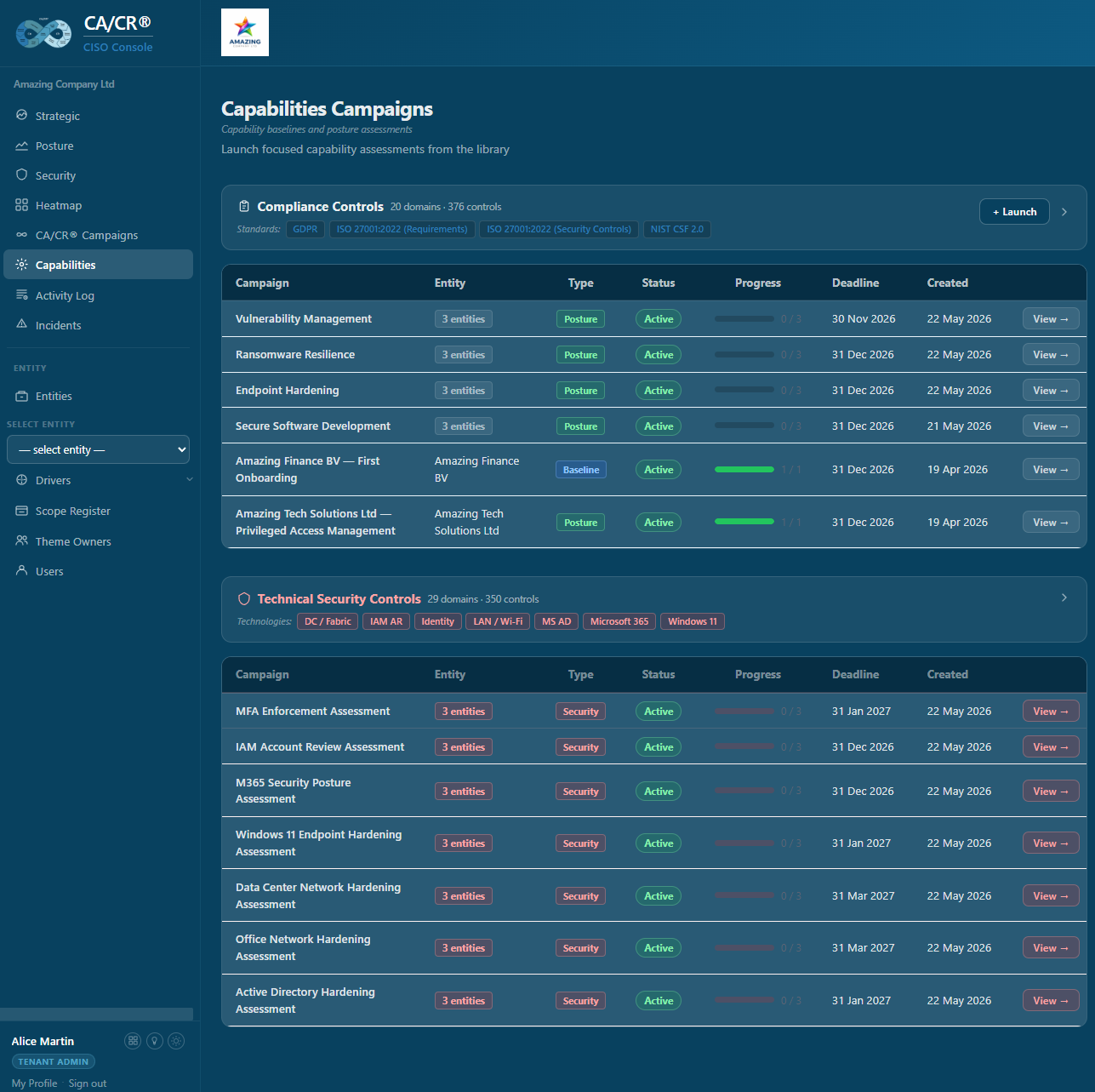View the Windows 11 Endpoint Hardening Assessment
1095x1092 pixels.
pos(1051,843)
